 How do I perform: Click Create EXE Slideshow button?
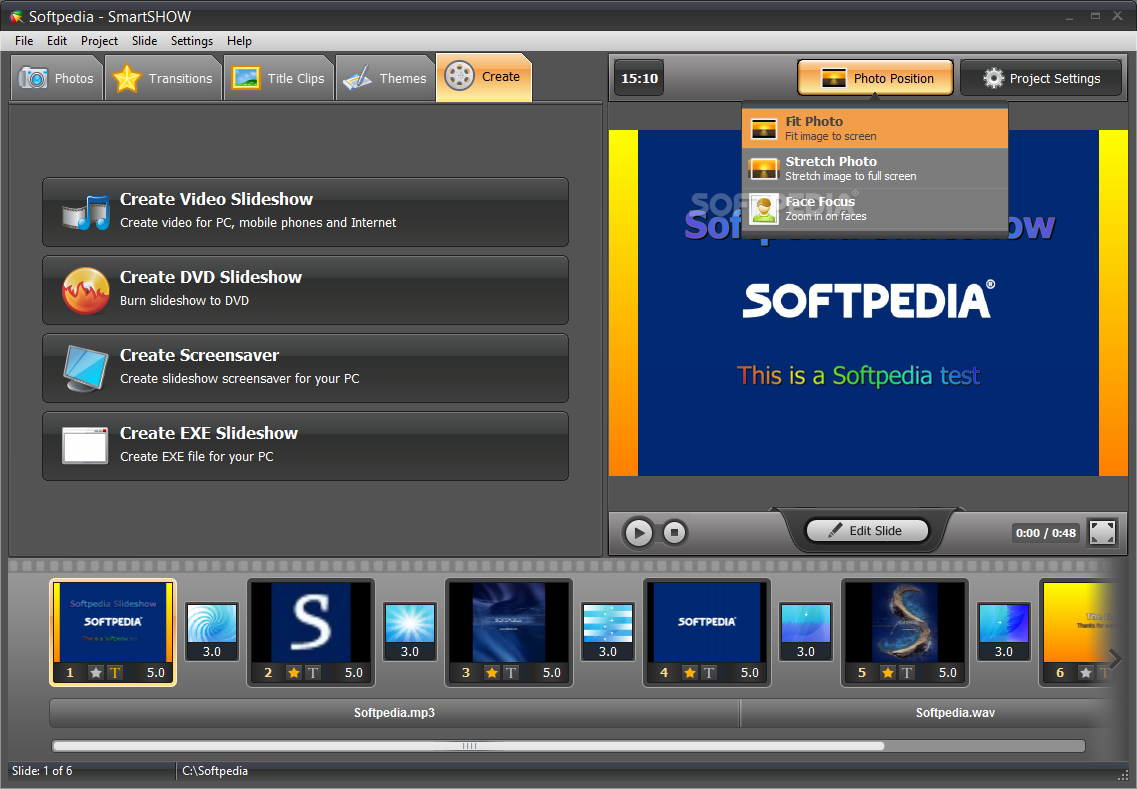point(305,446)
